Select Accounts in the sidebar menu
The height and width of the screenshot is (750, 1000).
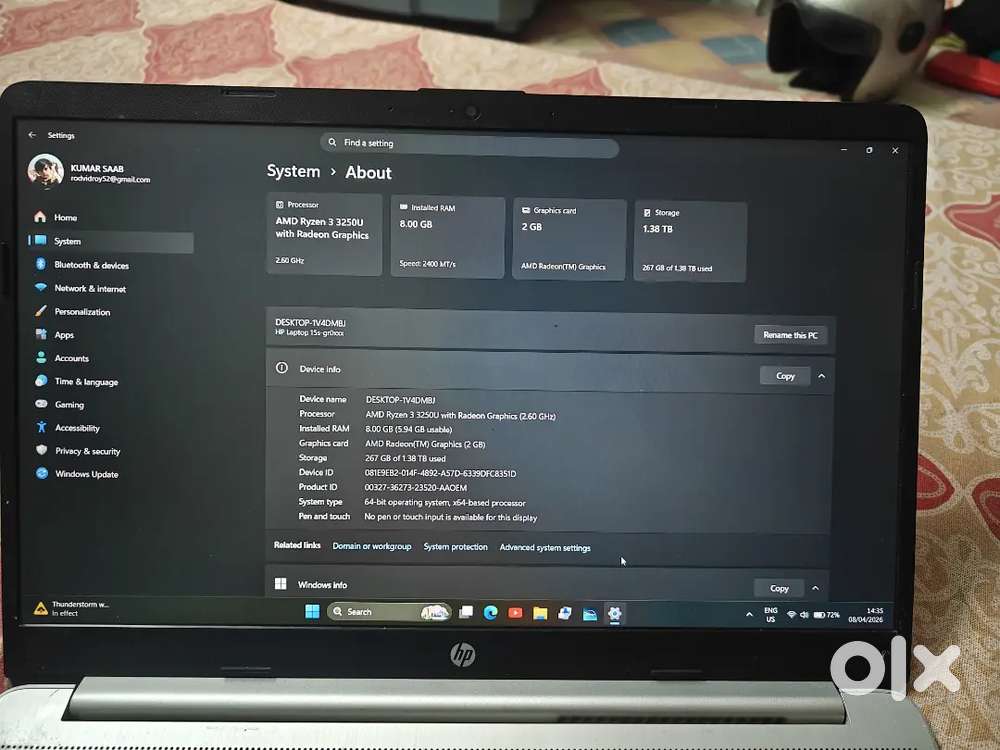71,358
